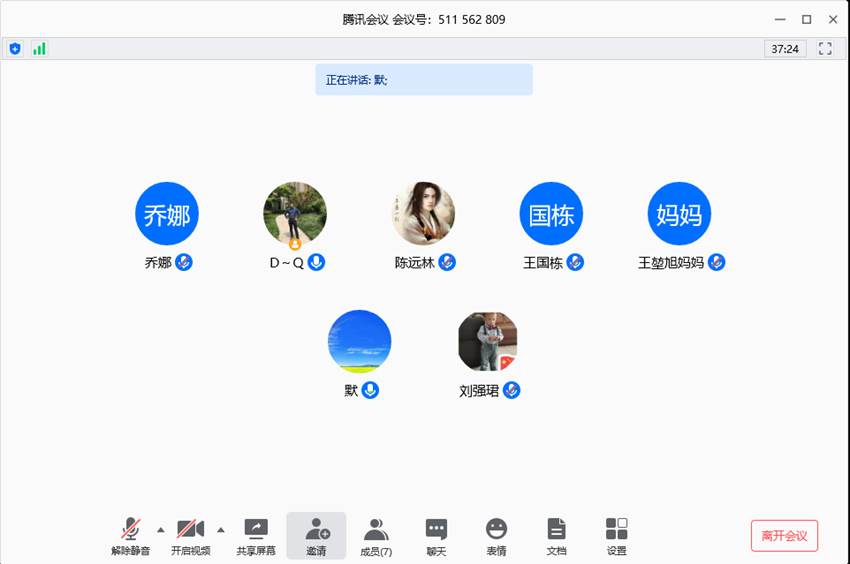Screen dimensions: 850x564
Task: Expand video options arrow beside 开启视频
Action: pyautogui.click(x=221, y=530)
